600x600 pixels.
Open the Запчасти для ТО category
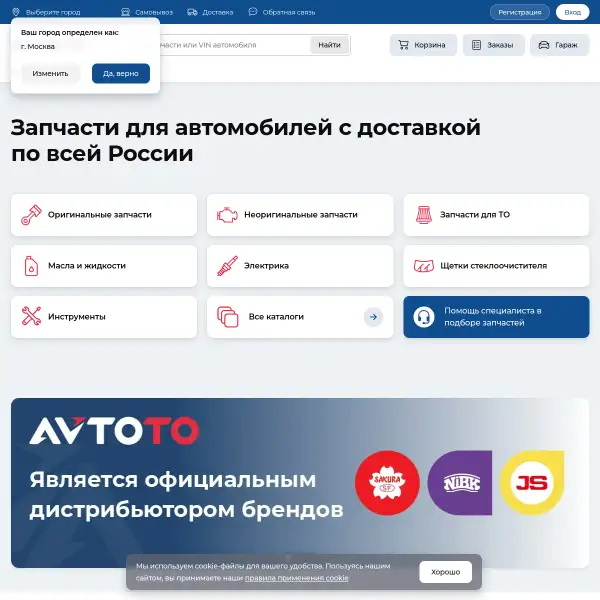pos(496,215)
